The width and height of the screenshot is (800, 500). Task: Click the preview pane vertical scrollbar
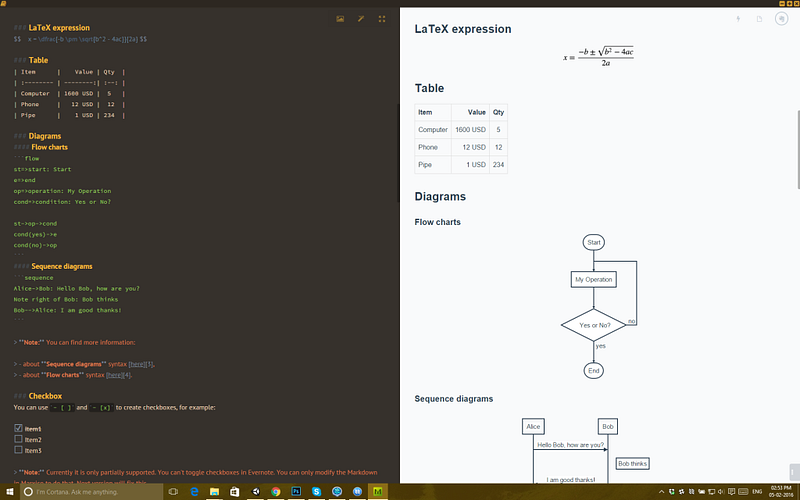pos(797,149)
